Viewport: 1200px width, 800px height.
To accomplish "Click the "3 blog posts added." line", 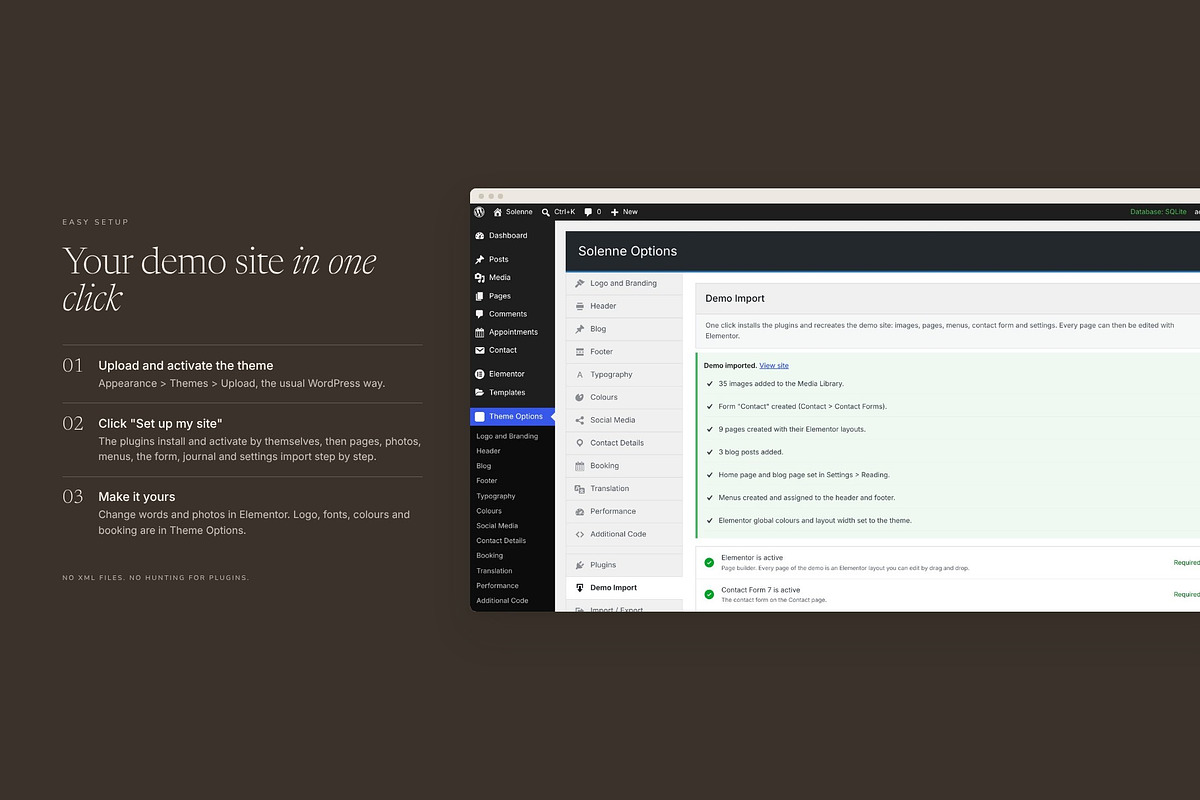I will point(751,452).
